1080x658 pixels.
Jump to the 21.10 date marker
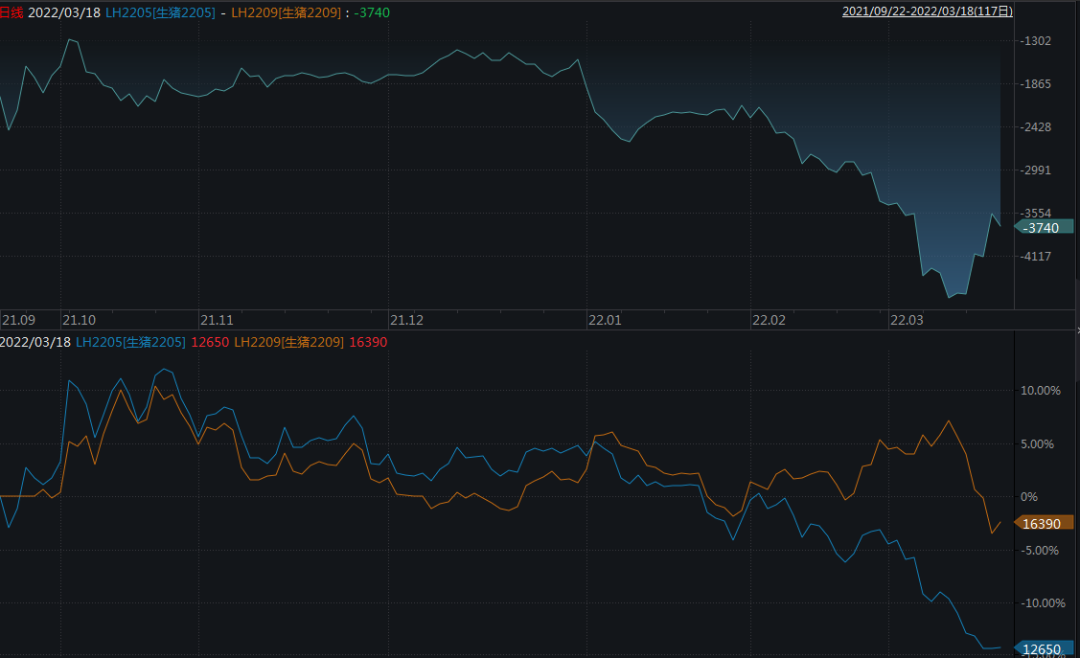pos(79,320)
